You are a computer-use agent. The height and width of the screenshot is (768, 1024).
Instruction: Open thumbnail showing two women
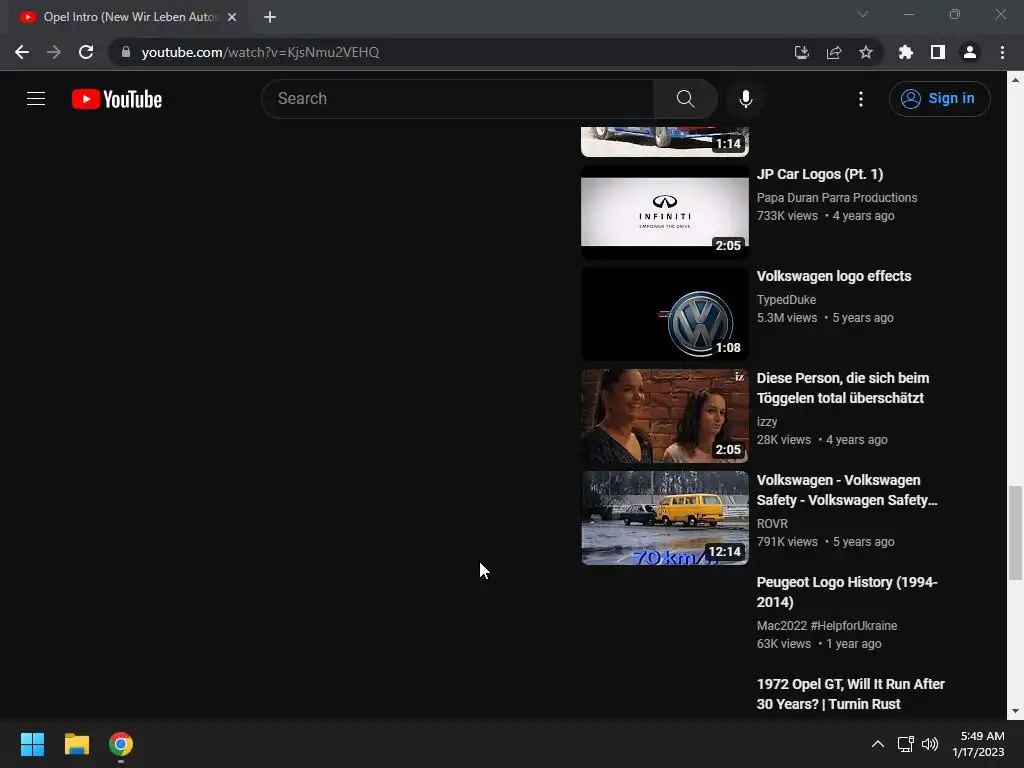[x=665, y=415]
